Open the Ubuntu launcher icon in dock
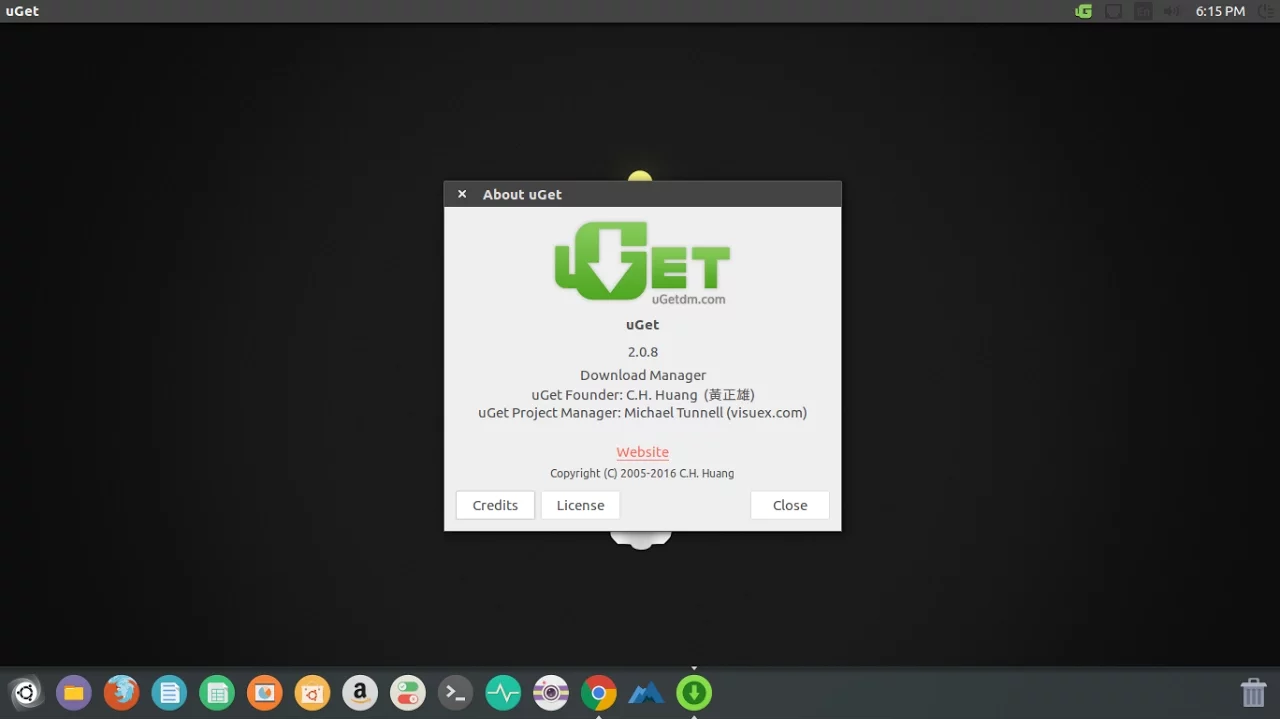 pyautogui.click(x=26, y=693)
